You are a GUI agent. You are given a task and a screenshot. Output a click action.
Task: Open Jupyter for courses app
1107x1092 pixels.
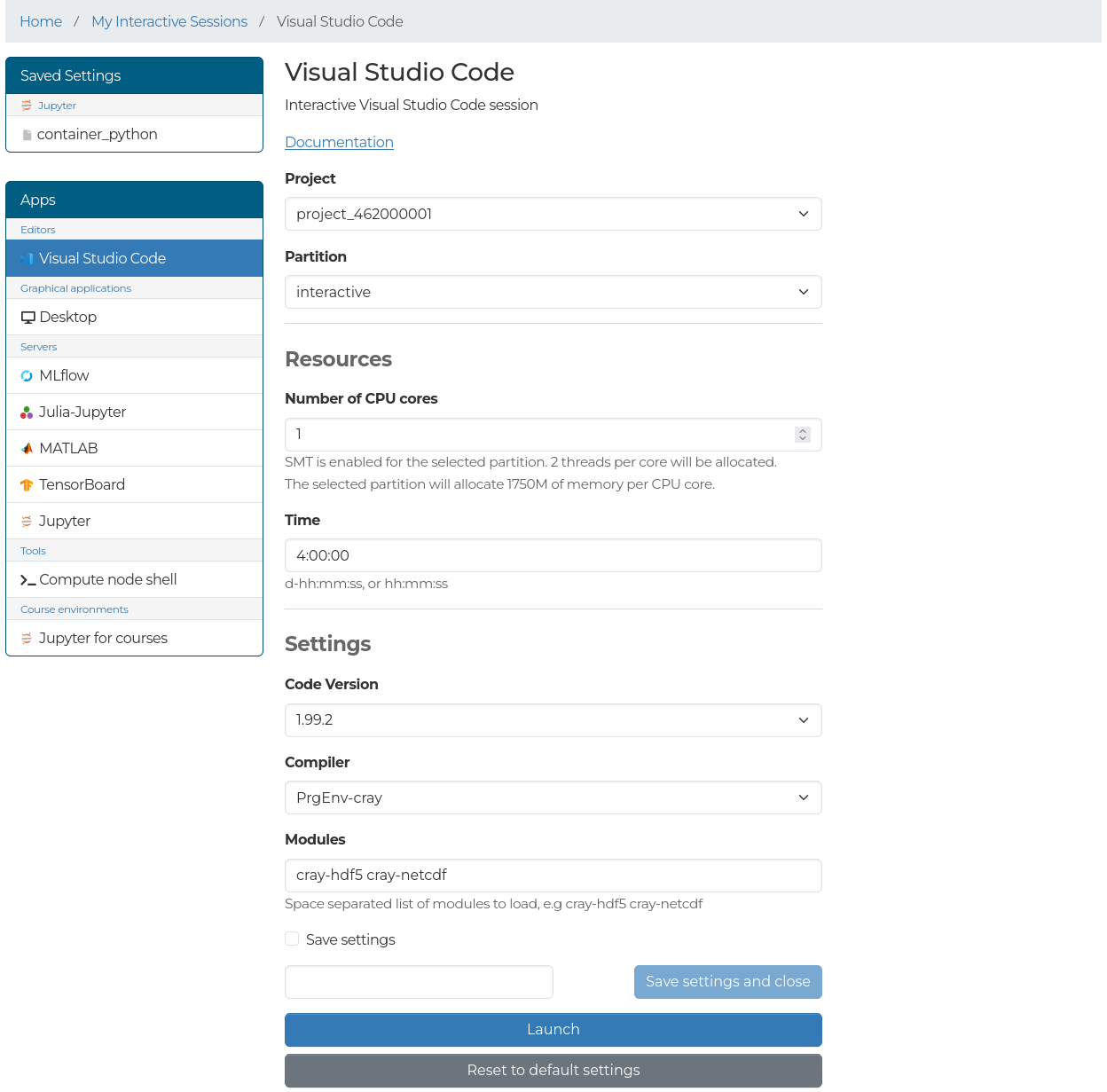(x=103, y=639)
